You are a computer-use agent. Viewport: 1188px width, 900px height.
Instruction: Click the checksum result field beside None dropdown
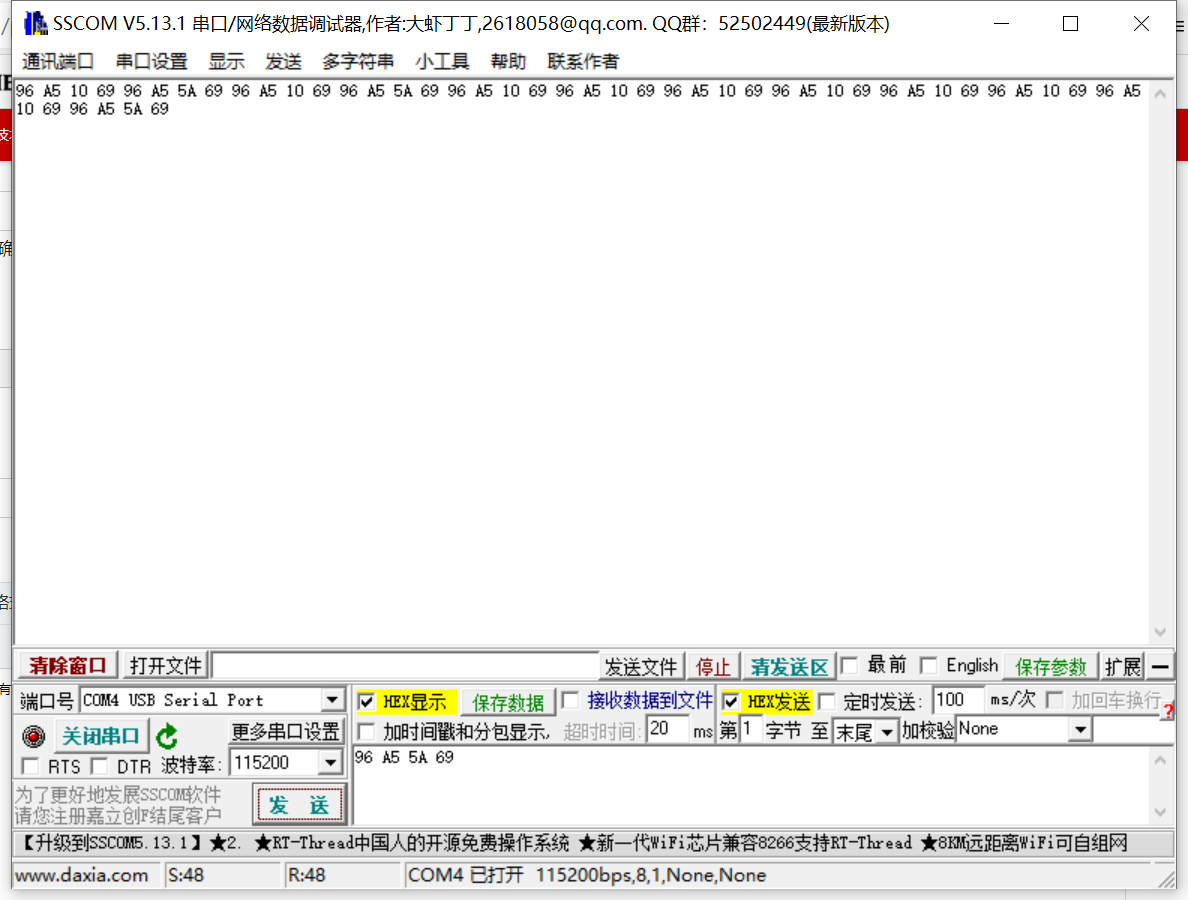[x=1133, y=730]
